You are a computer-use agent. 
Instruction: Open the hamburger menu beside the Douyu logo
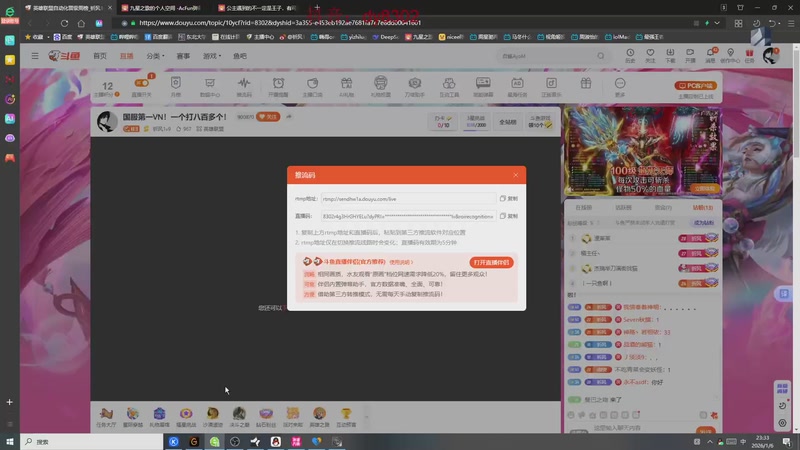tap(35, 56)
